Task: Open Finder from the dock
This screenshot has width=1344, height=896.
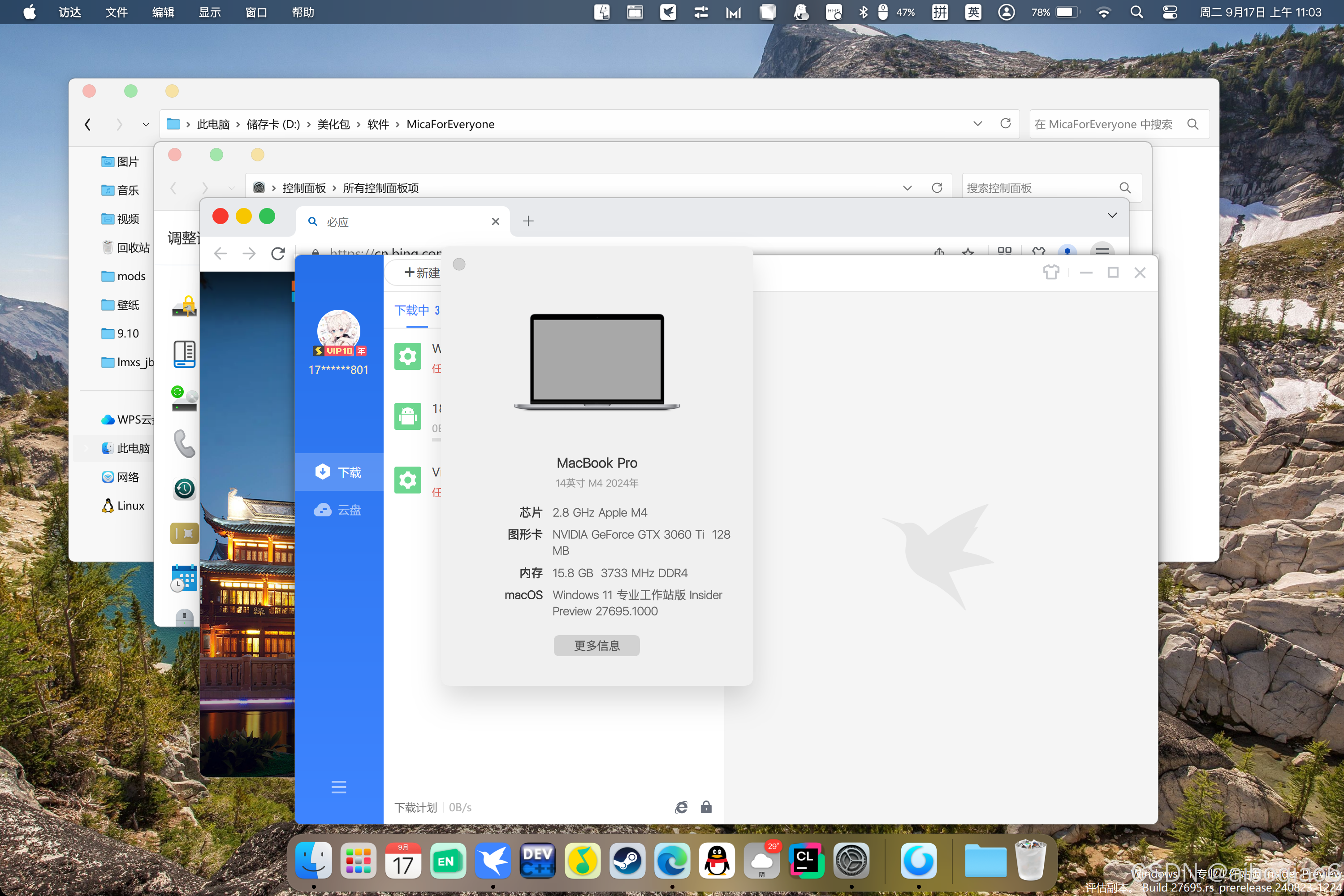Action: point(314,861)
